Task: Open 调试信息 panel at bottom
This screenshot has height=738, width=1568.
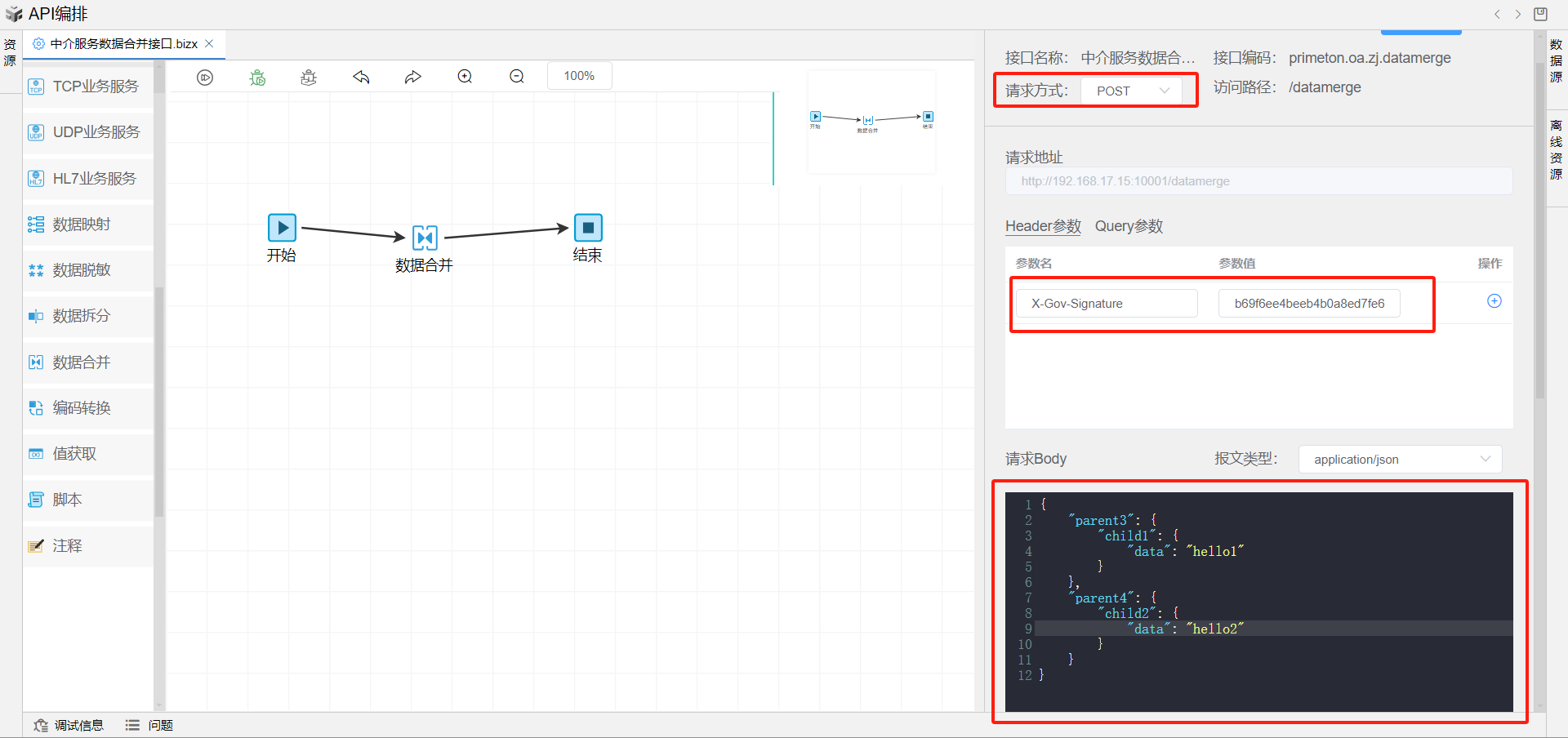Action: click(x=69, y=725)
